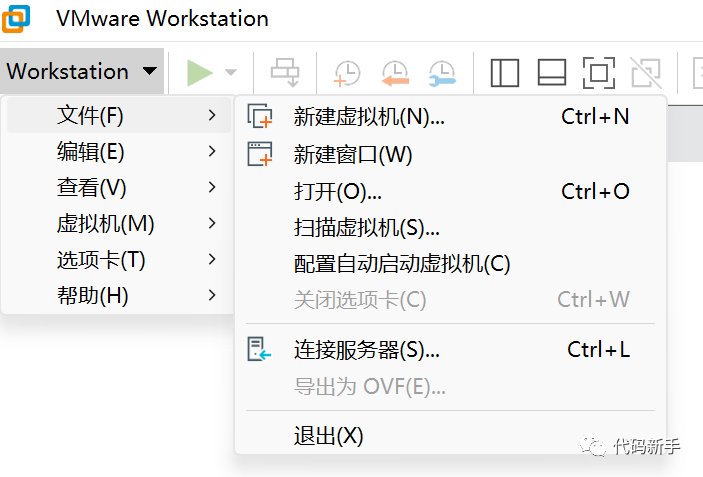Click the full screen mode icon
The height and width of the screenshot is (477, 703).
[599, 73]
